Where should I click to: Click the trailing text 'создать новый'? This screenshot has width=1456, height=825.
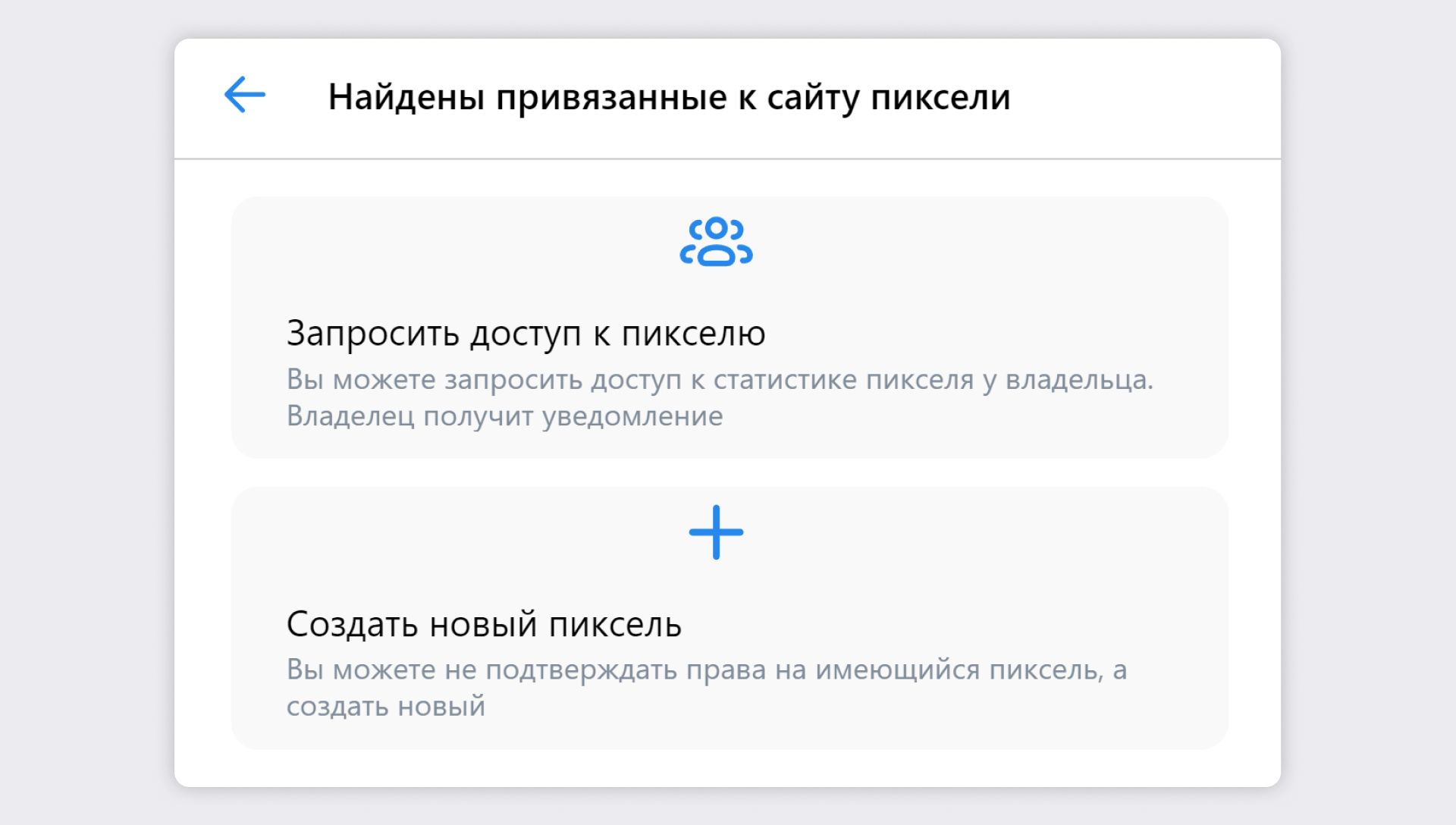click(385, 707)
